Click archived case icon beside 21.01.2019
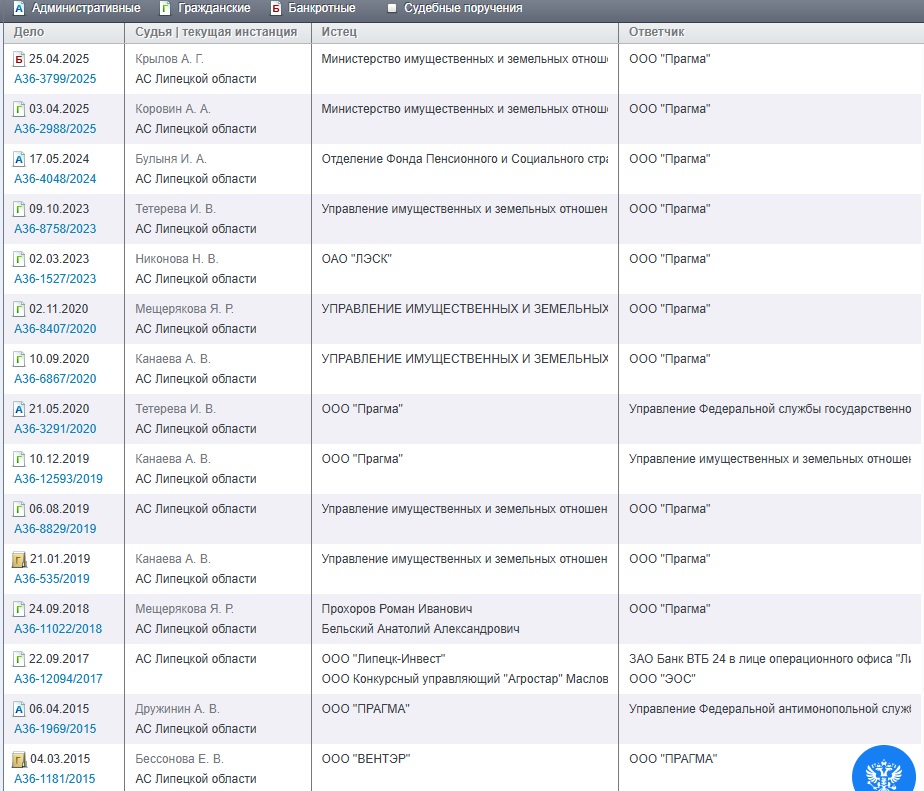 pos(19,559)
